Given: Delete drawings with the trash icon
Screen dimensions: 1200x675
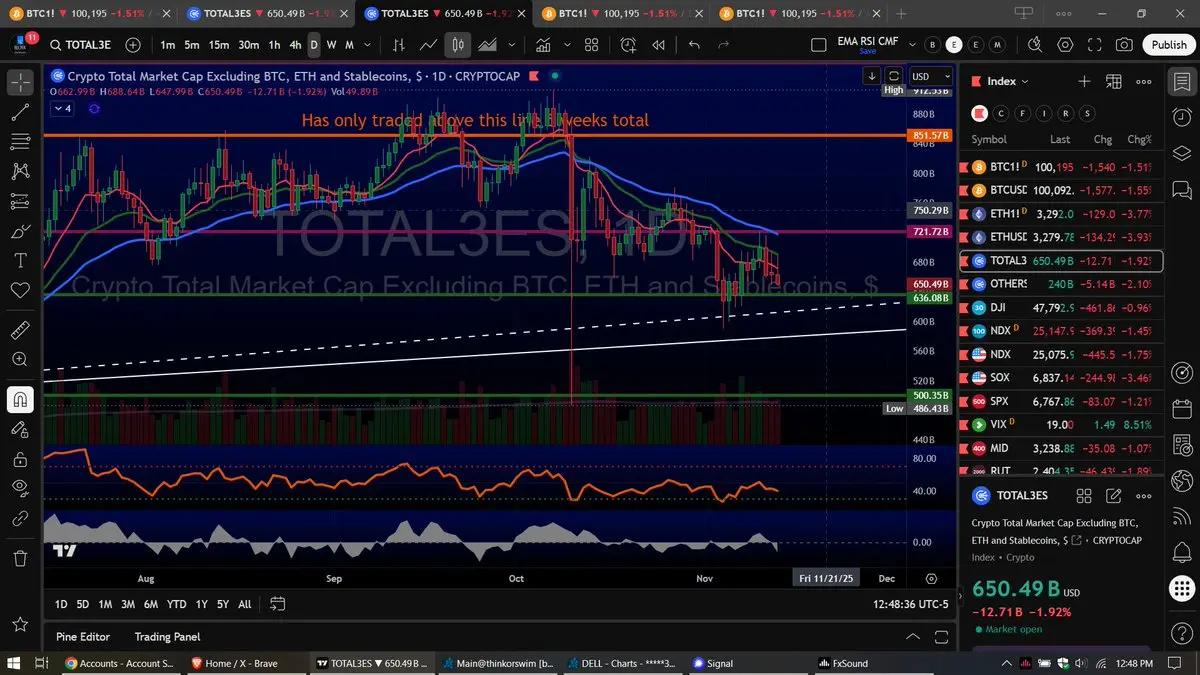Looking at the screenshot, I should coord(19,558).
